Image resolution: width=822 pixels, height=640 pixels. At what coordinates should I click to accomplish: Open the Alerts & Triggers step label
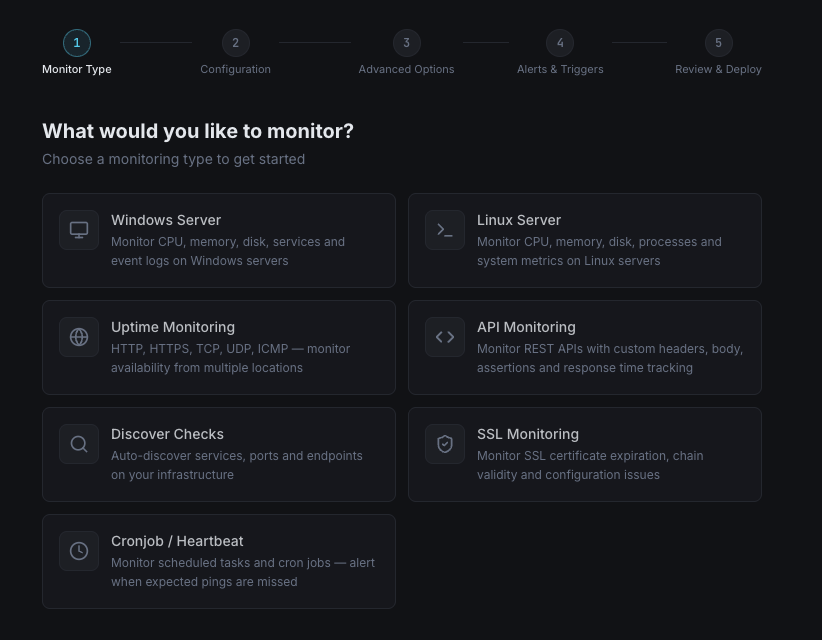click(x=560, y=69)
